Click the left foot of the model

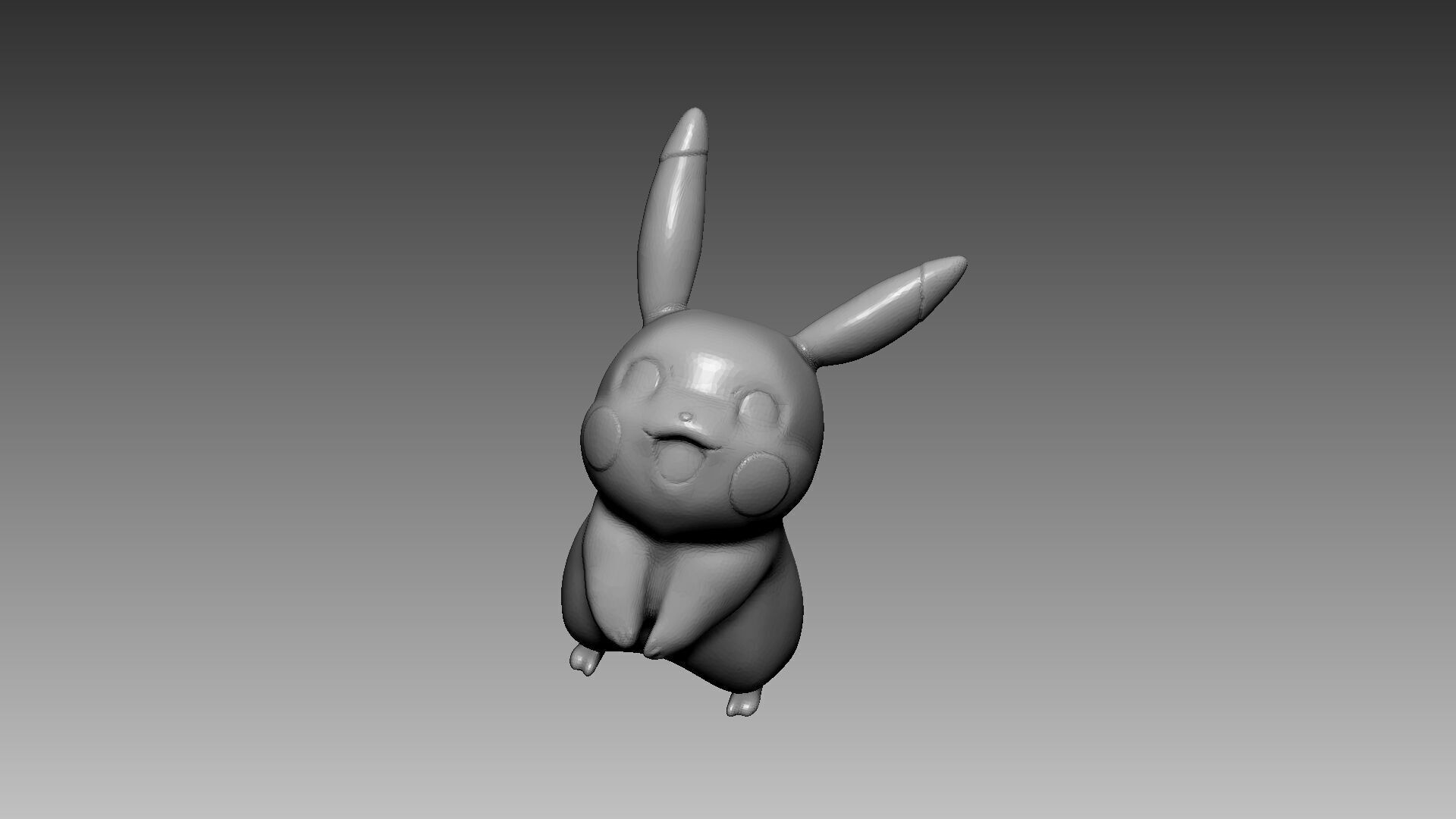click(x=584, y=659)
